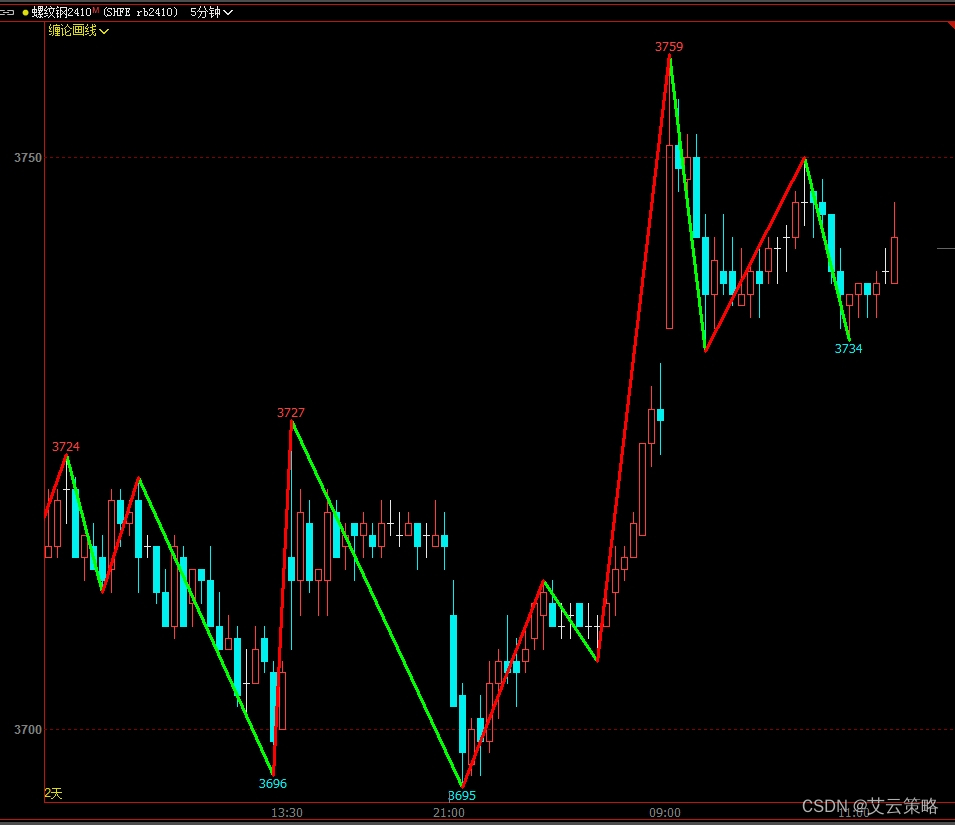
Task: Click the chain link icon beside the contract name
Action: click(x=7, y=12)
